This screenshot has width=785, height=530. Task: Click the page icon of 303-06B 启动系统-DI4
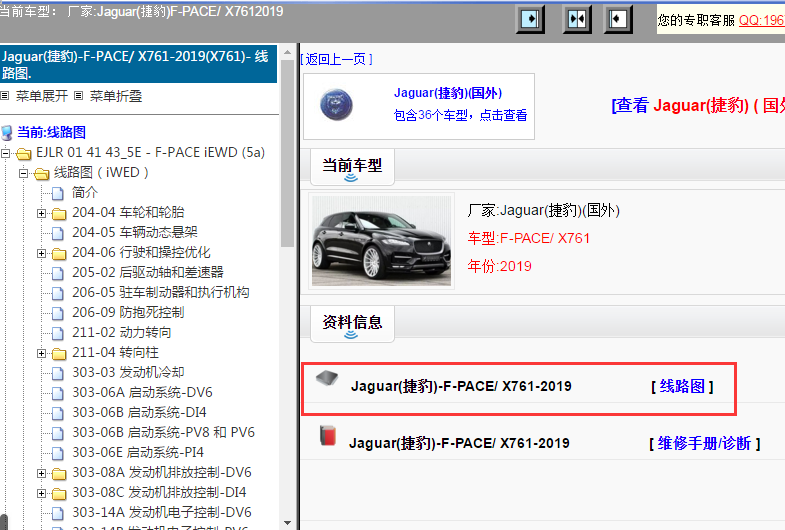[58, 413]
